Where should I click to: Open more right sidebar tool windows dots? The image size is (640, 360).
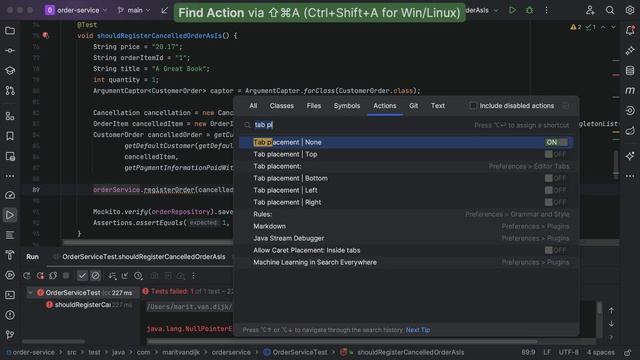(630, 176)
